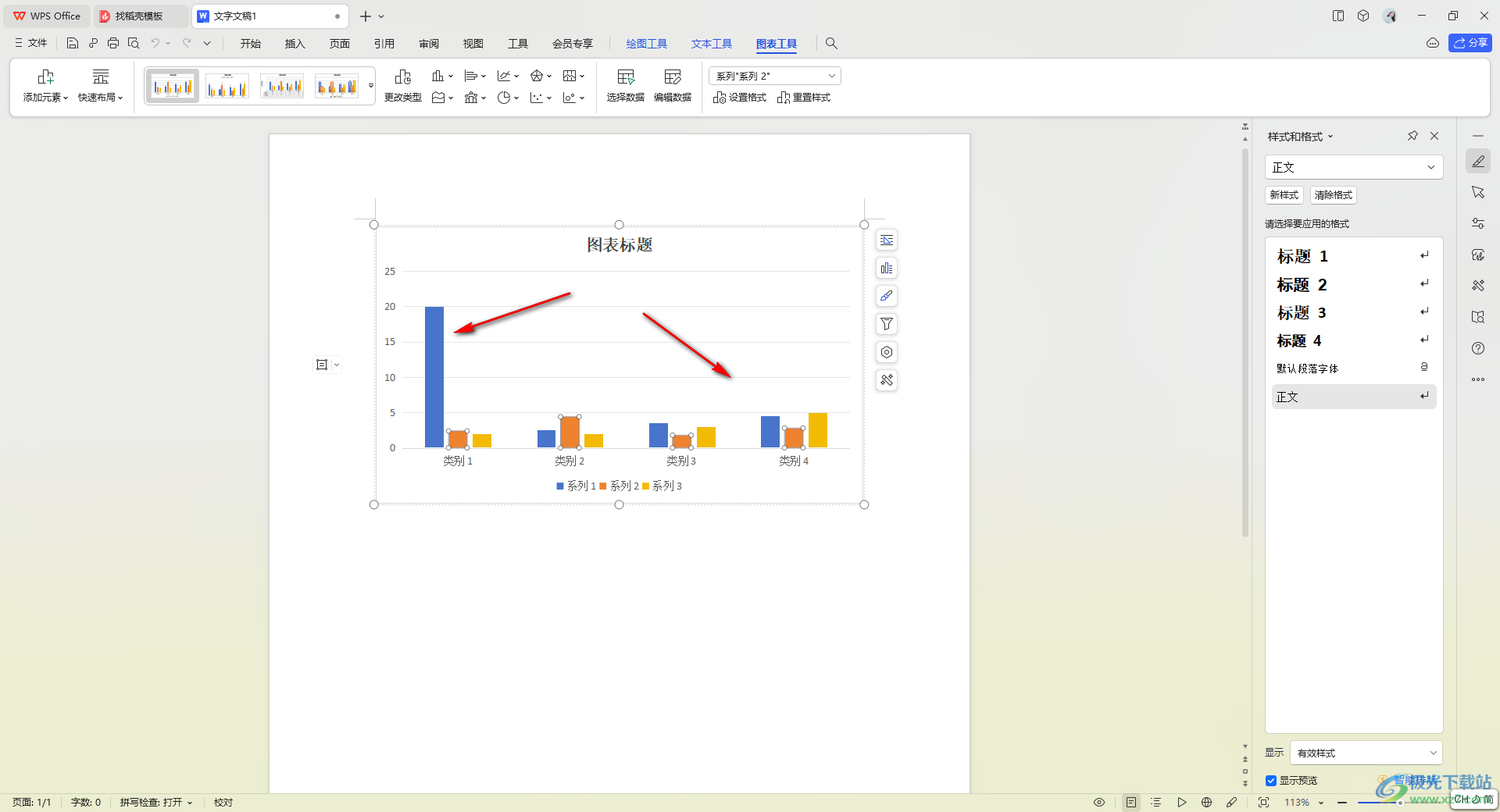Select the second chart style thumbnail
The height and width of the screenshot is (812, 1500).
pos(227,86)
